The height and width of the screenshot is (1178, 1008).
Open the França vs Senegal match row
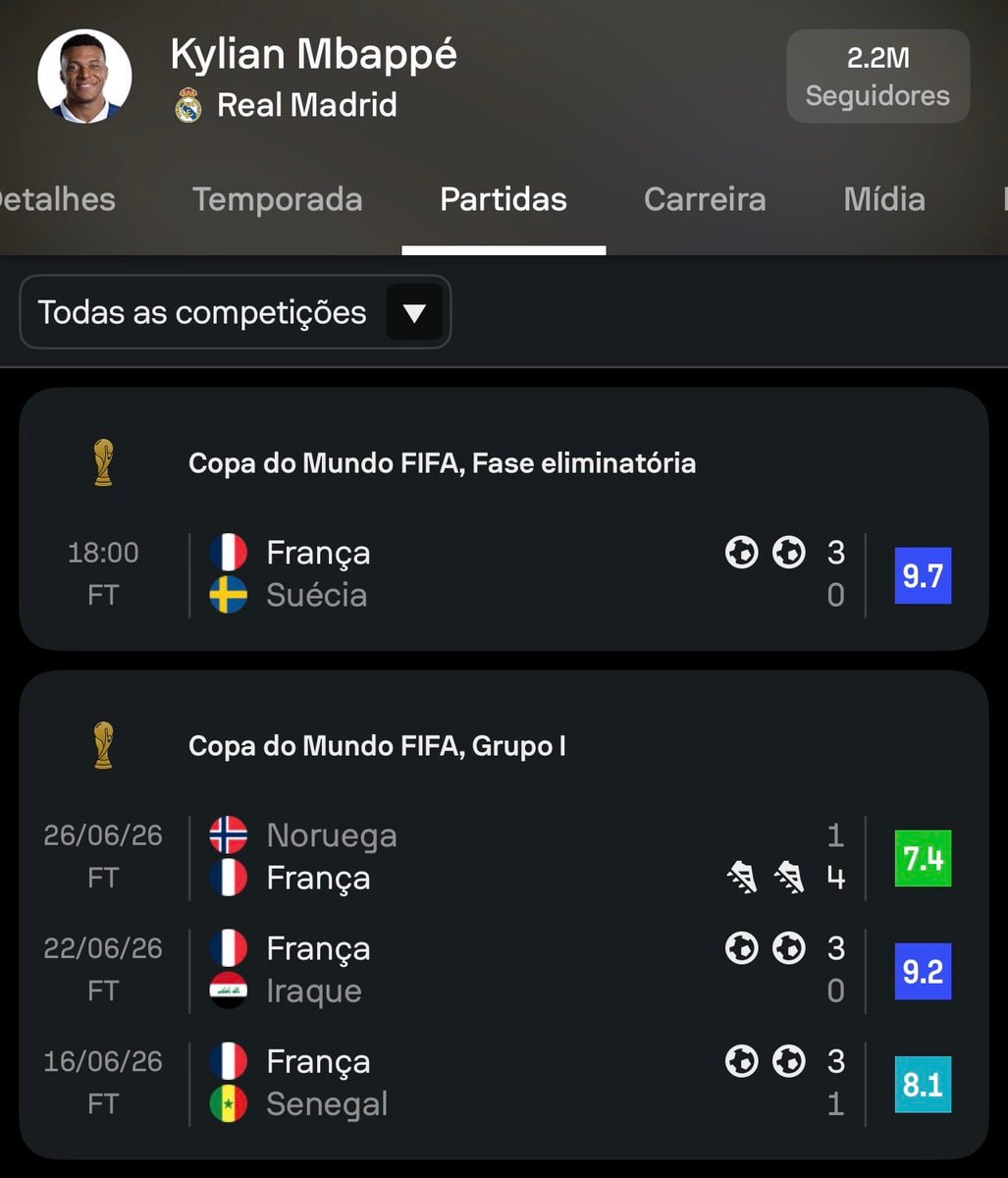504,1083
